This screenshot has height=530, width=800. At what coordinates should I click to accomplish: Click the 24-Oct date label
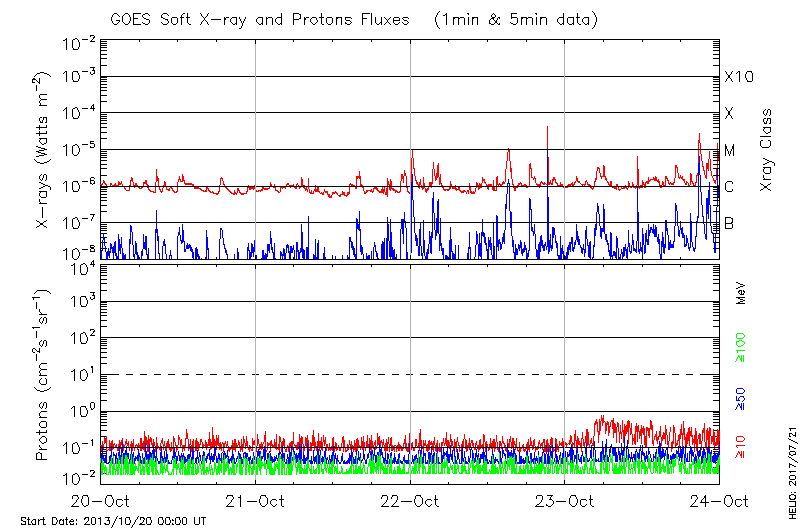719,500
